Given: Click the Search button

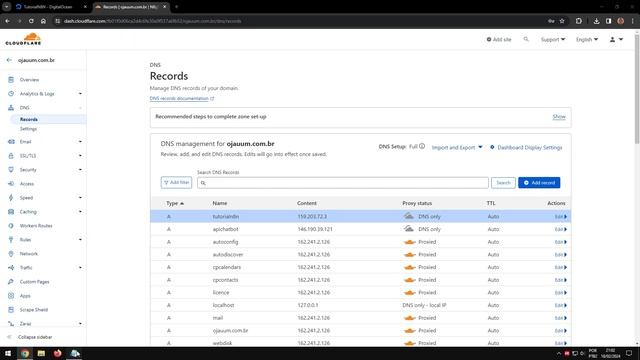Looking at the screenshot, I should click(503, 183).
